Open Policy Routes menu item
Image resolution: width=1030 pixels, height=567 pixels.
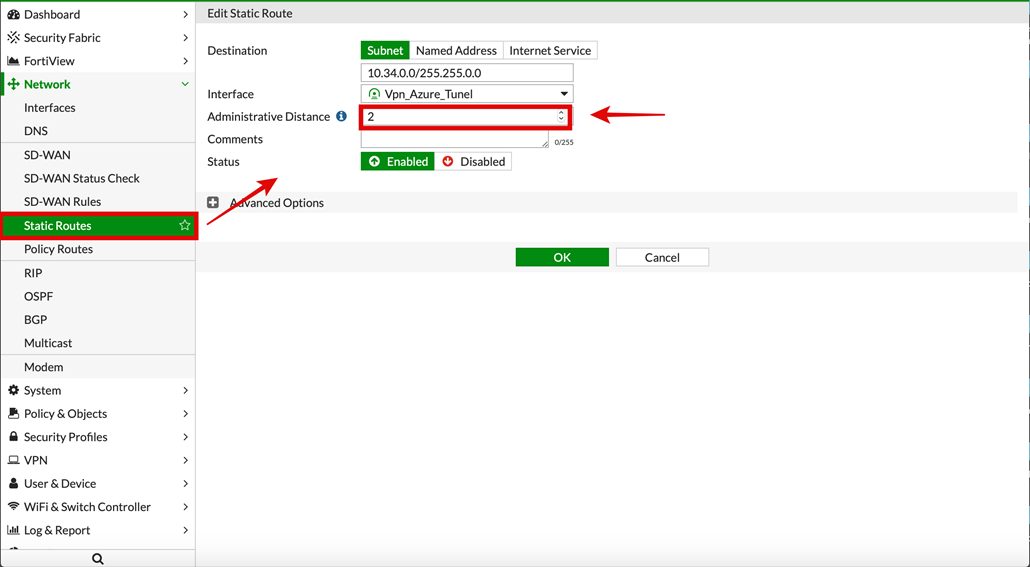click(x=99, y=249)
